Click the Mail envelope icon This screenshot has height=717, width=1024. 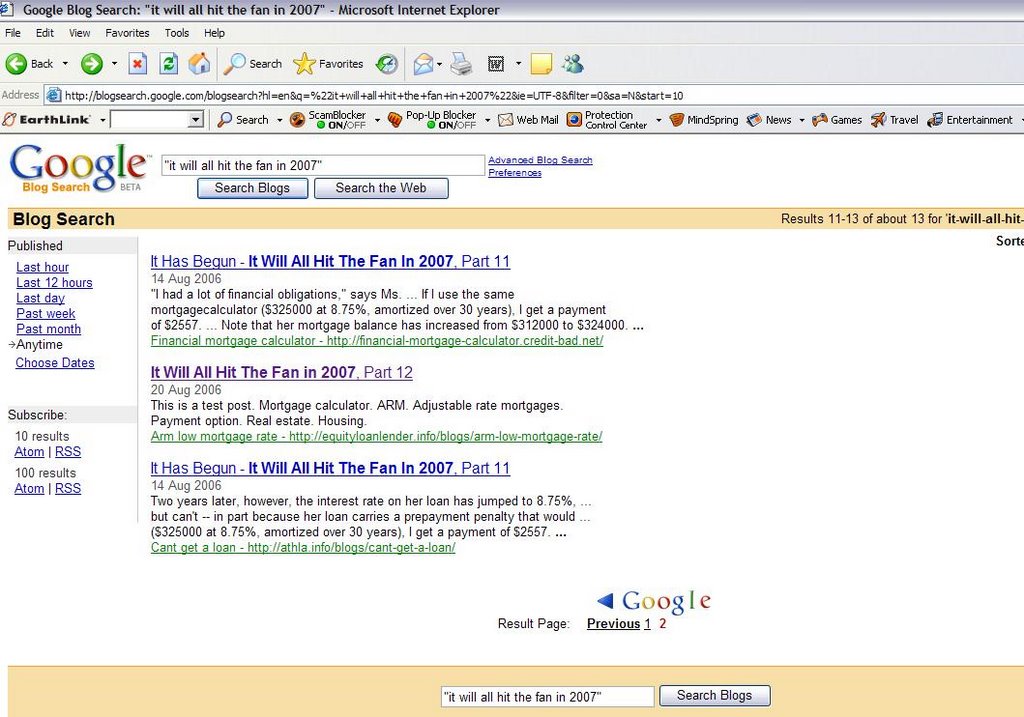point(423,64)
